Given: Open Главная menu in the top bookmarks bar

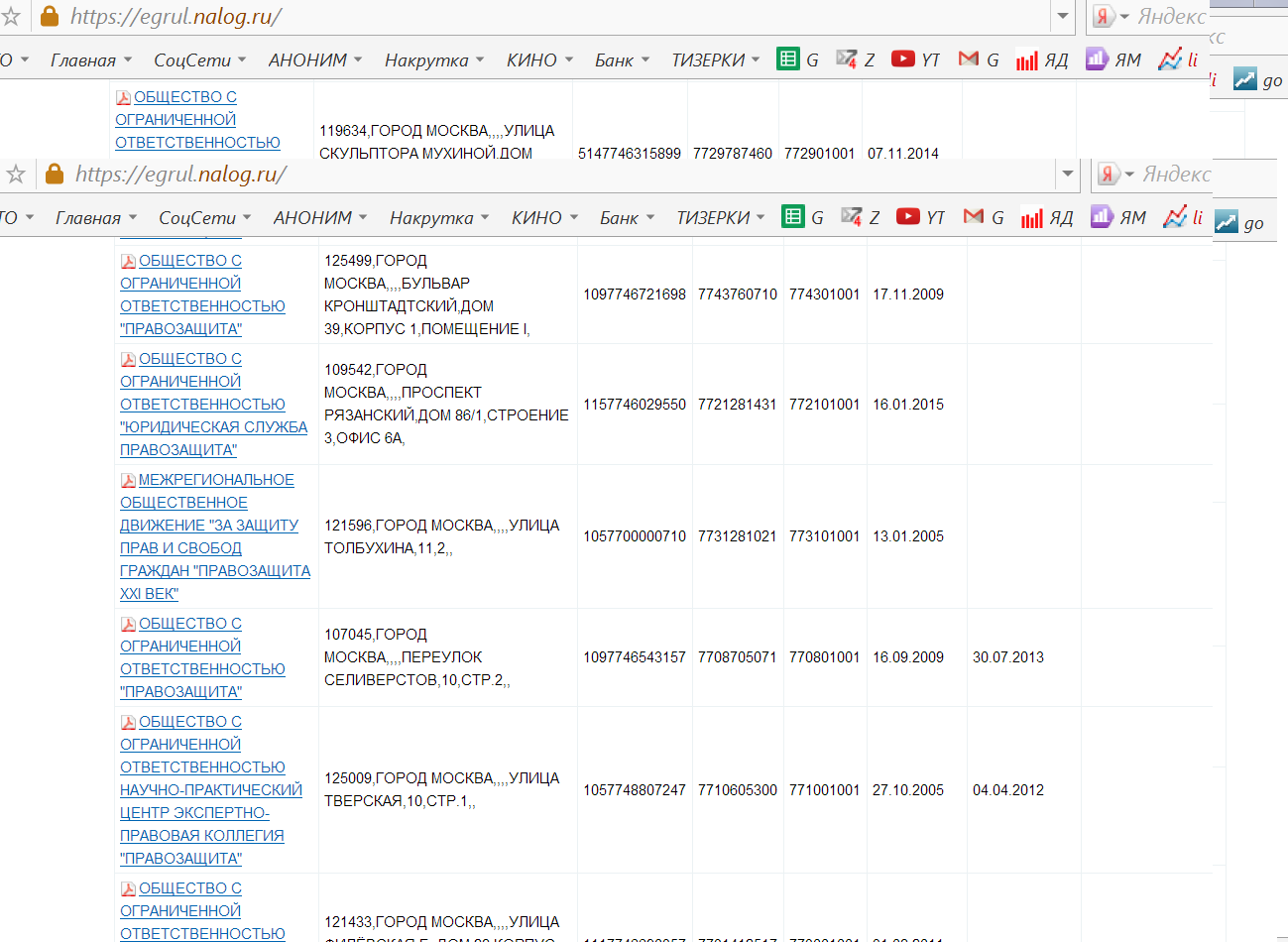Looking at the screenshot, I should 93,59.
